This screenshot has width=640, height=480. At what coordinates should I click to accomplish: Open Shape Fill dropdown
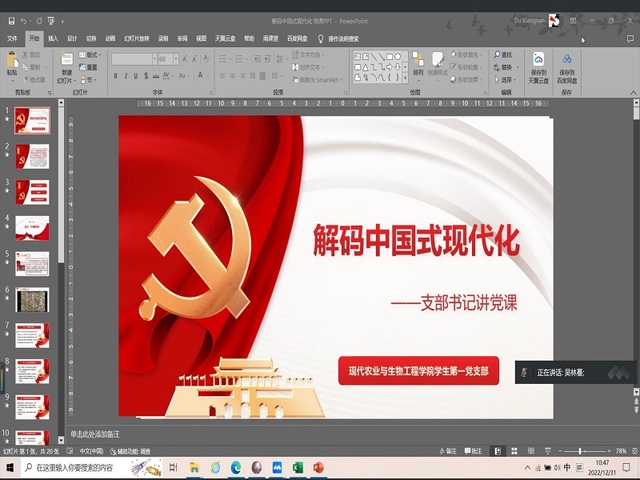[x=467, y=55]
